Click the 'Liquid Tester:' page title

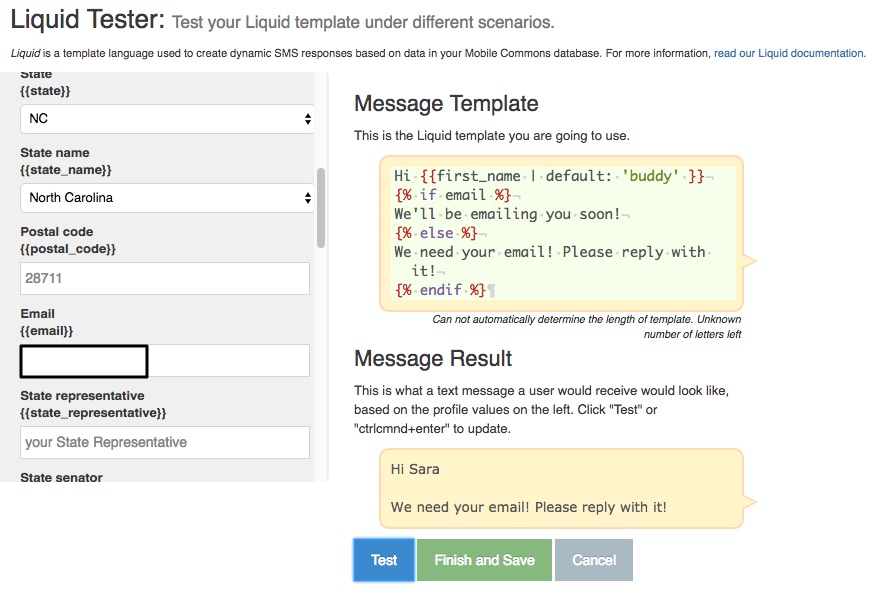(x=88, y=20)
